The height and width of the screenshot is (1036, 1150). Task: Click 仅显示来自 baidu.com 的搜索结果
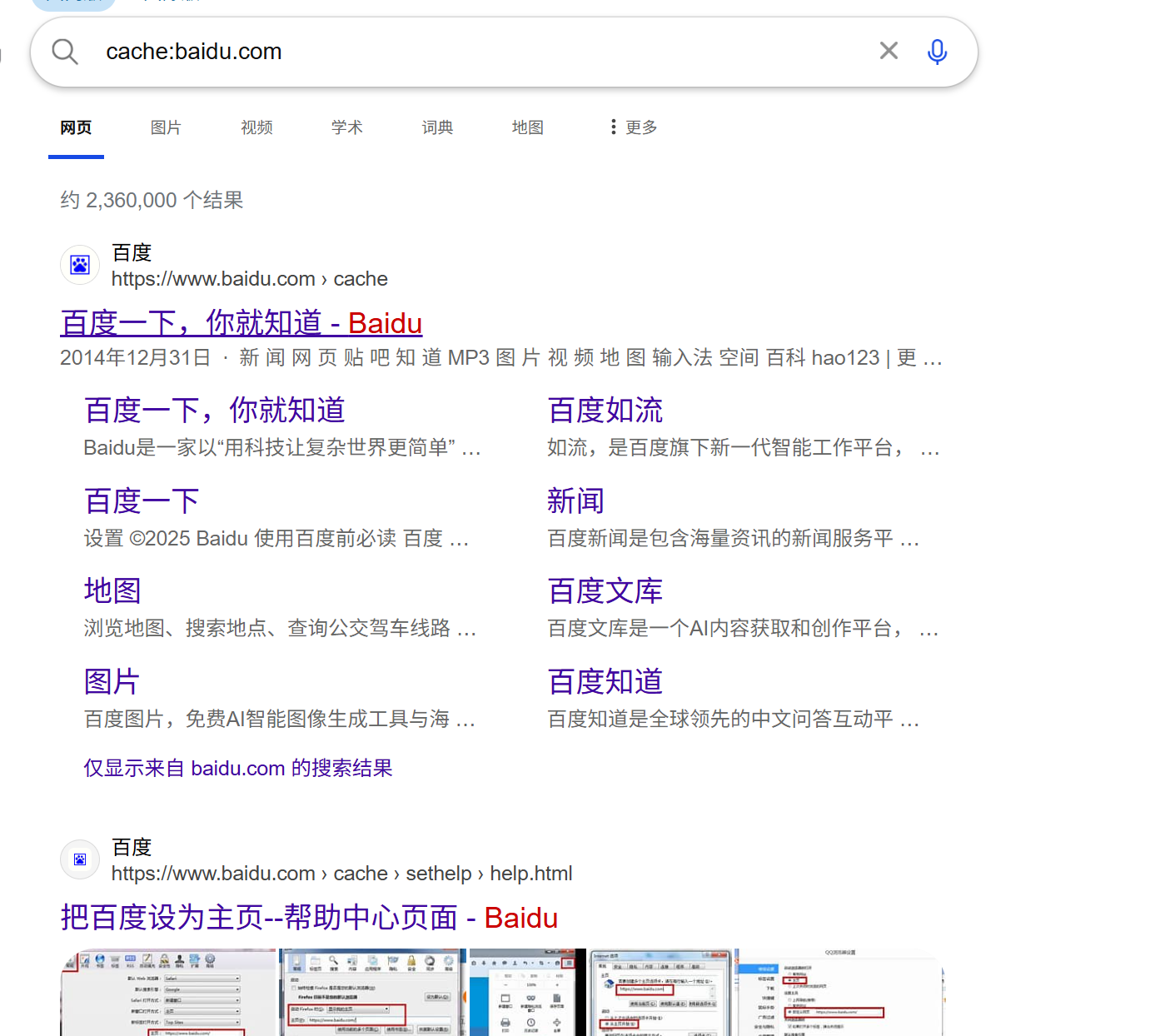[237, 767]
